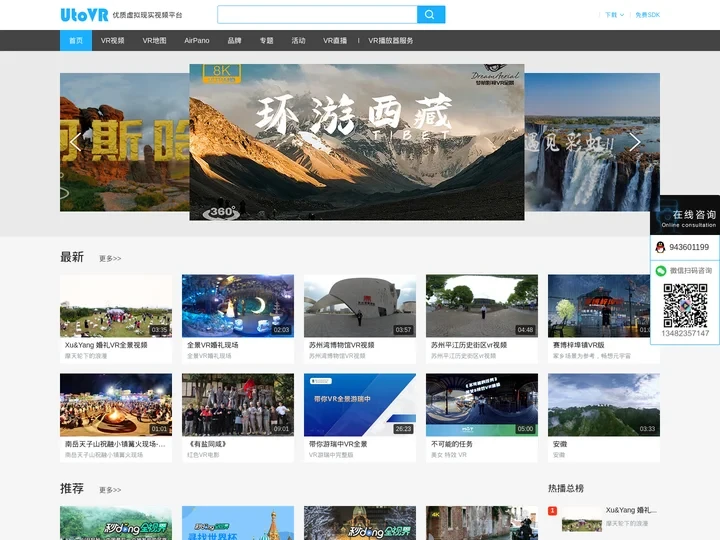Open the 苏州平江历史街区 video thumbnail
Viewport: 720px width, 540px height.
coord(482,306)
